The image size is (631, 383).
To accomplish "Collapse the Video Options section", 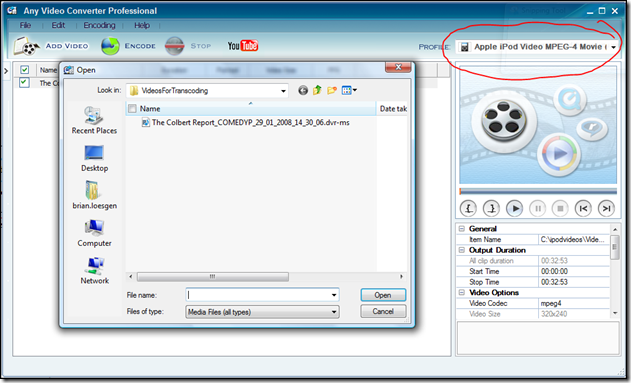I will click(462, 292).
